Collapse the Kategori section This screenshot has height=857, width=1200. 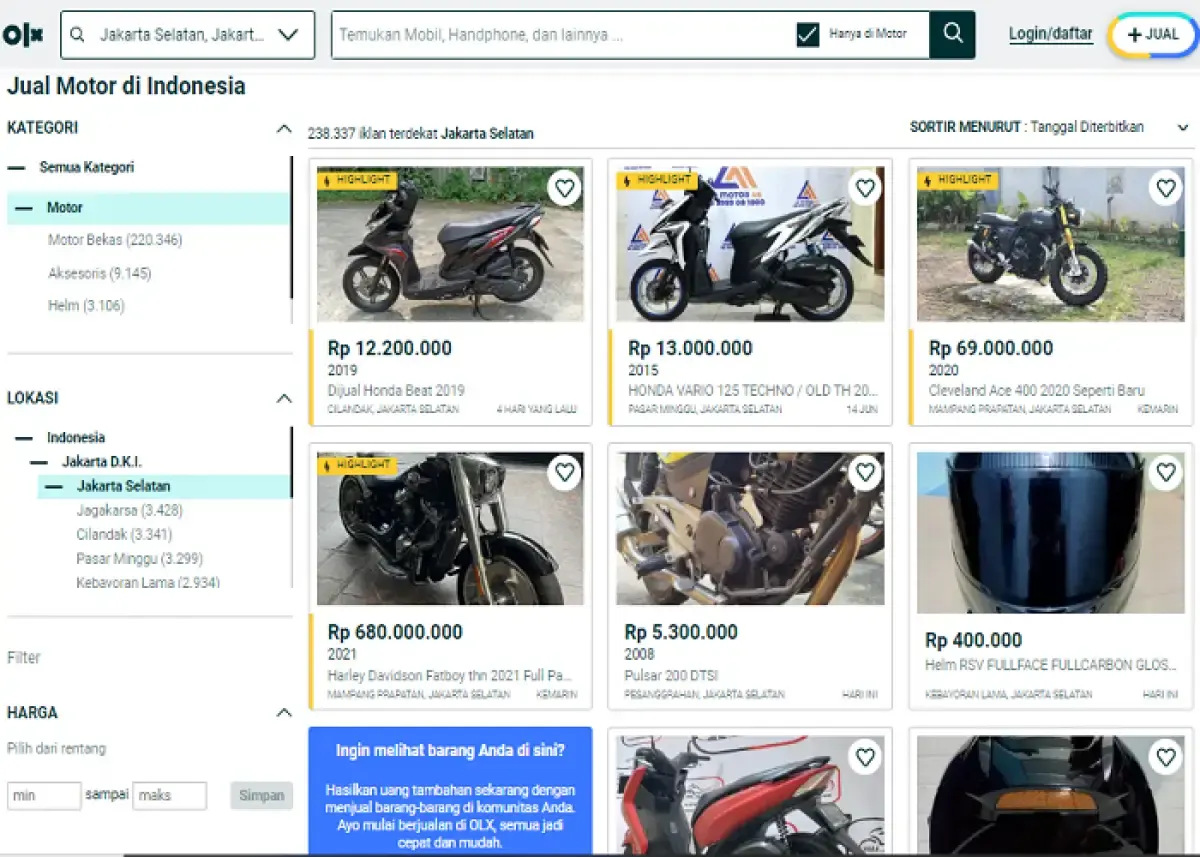(x=284, y=128)
